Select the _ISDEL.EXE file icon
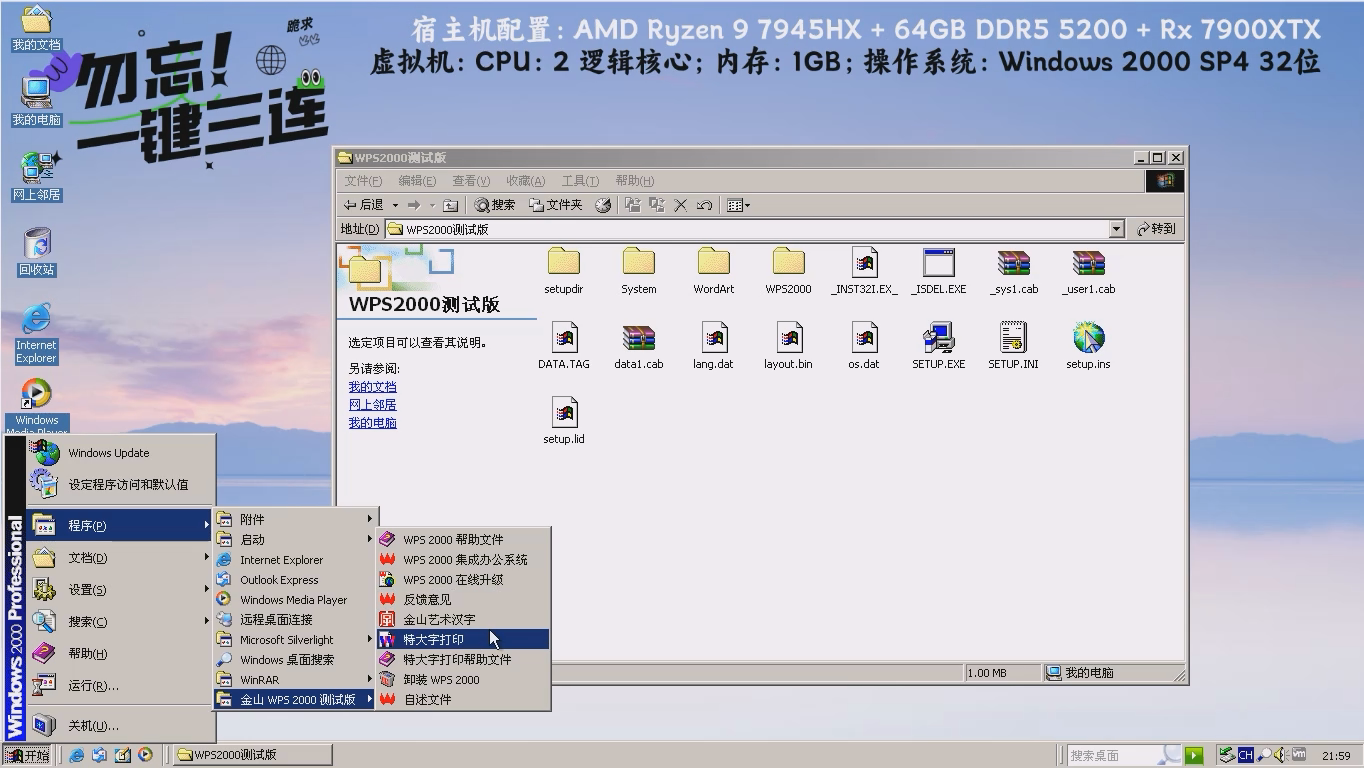Image resolution: width=1364 pixels, height=768 pixels. (x=938, y=263)
